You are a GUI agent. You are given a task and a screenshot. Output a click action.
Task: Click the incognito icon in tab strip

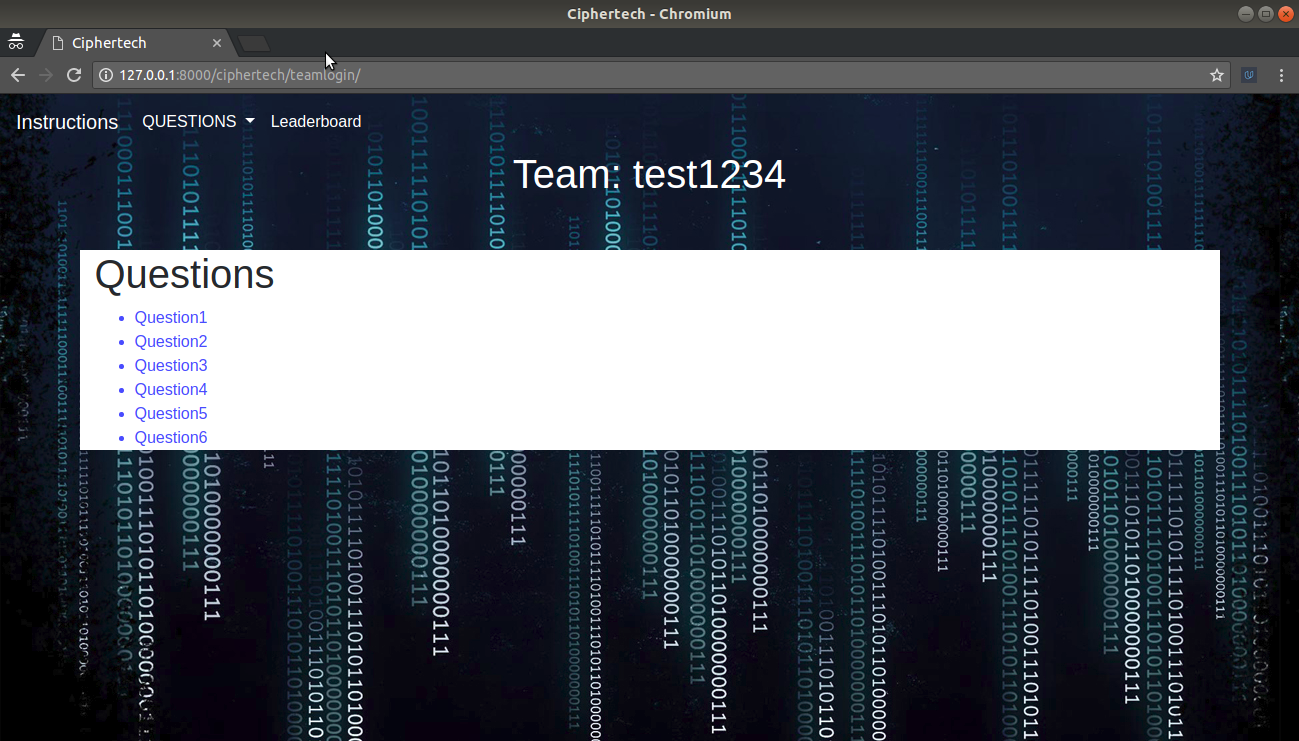tap(16, 42)
